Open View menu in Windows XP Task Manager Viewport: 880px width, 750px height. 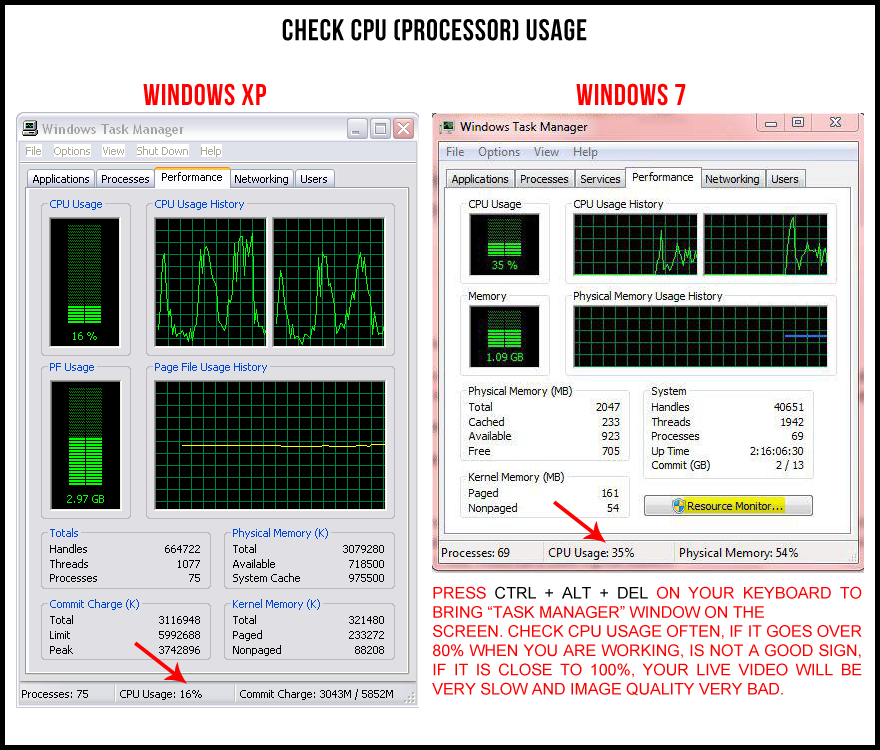(x=113, y=151)
